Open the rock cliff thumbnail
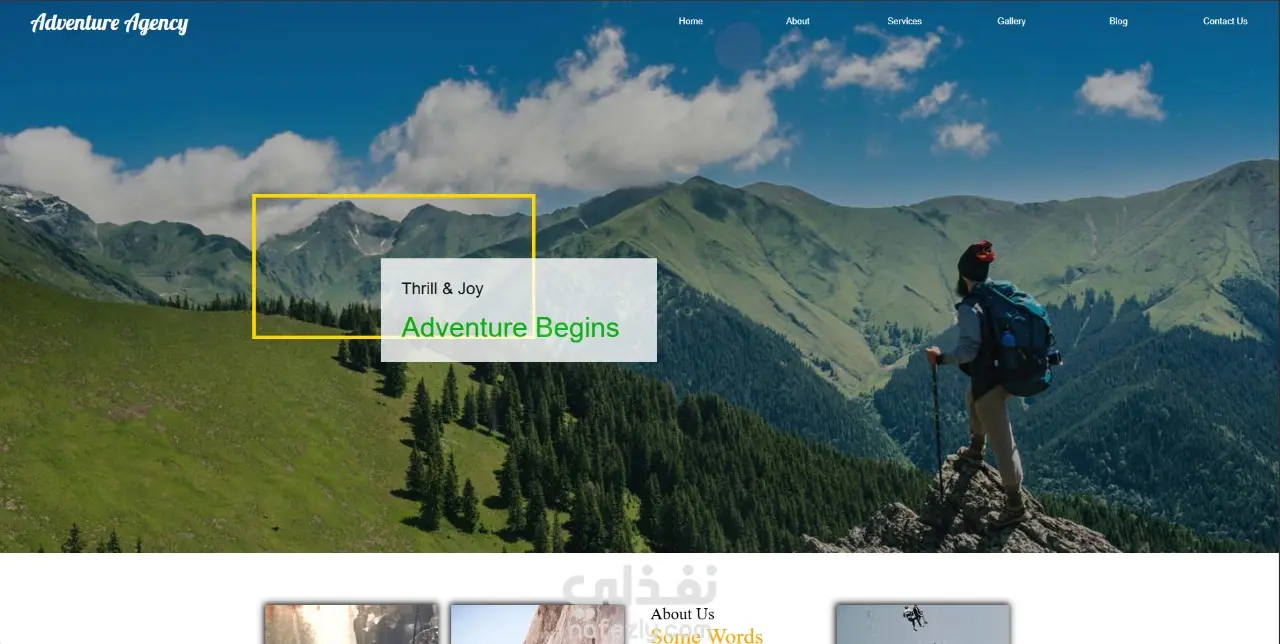This screenshot has width=1280, height=644. (537, 624)
